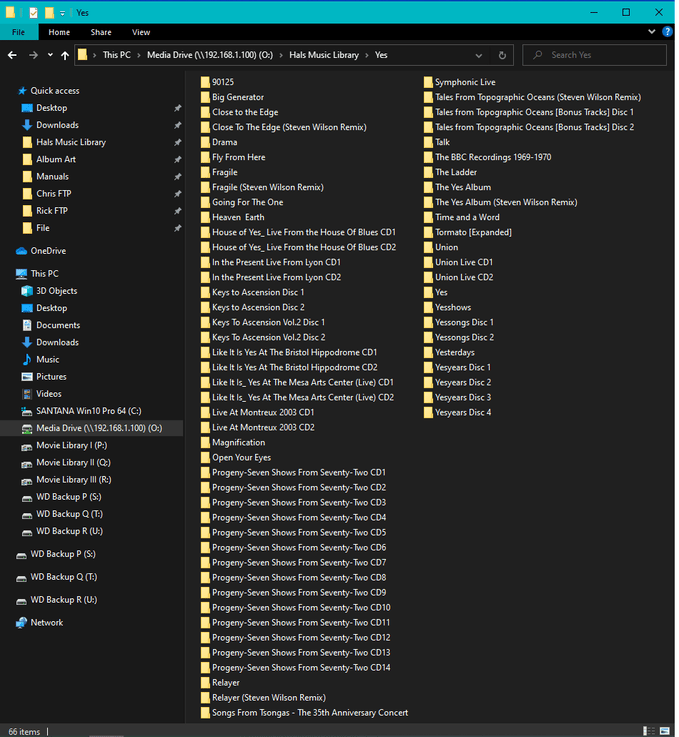Open Chris FTP pinned folder
Viewport: 679px width, 737px height.
click(x=54, y=194)
